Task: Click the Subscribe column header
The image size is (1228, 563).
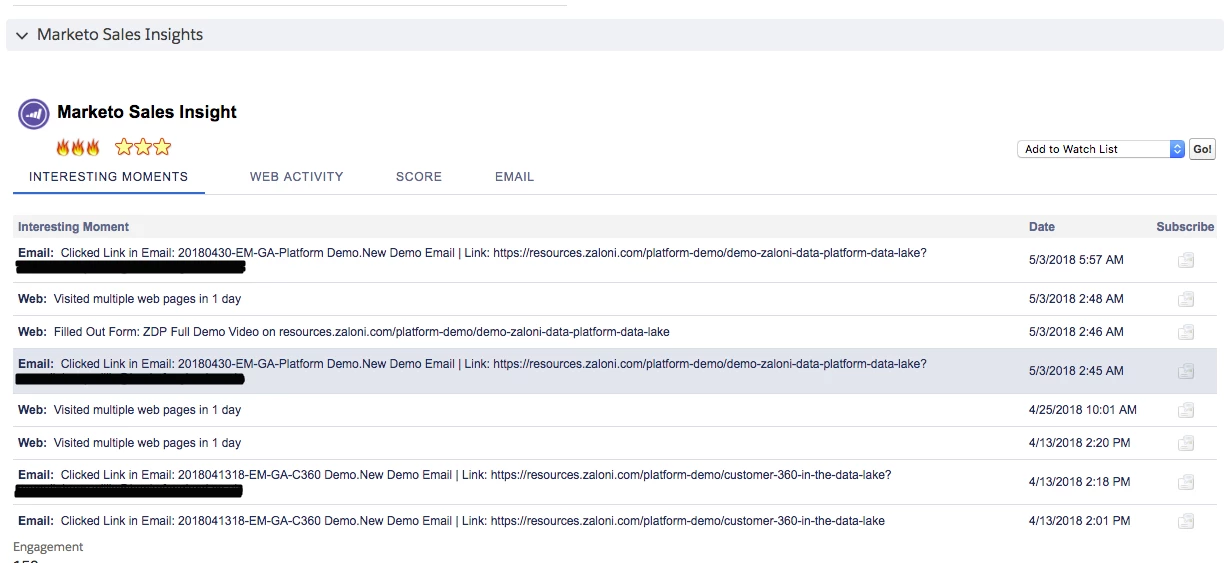Action: tap(1185, 227)
